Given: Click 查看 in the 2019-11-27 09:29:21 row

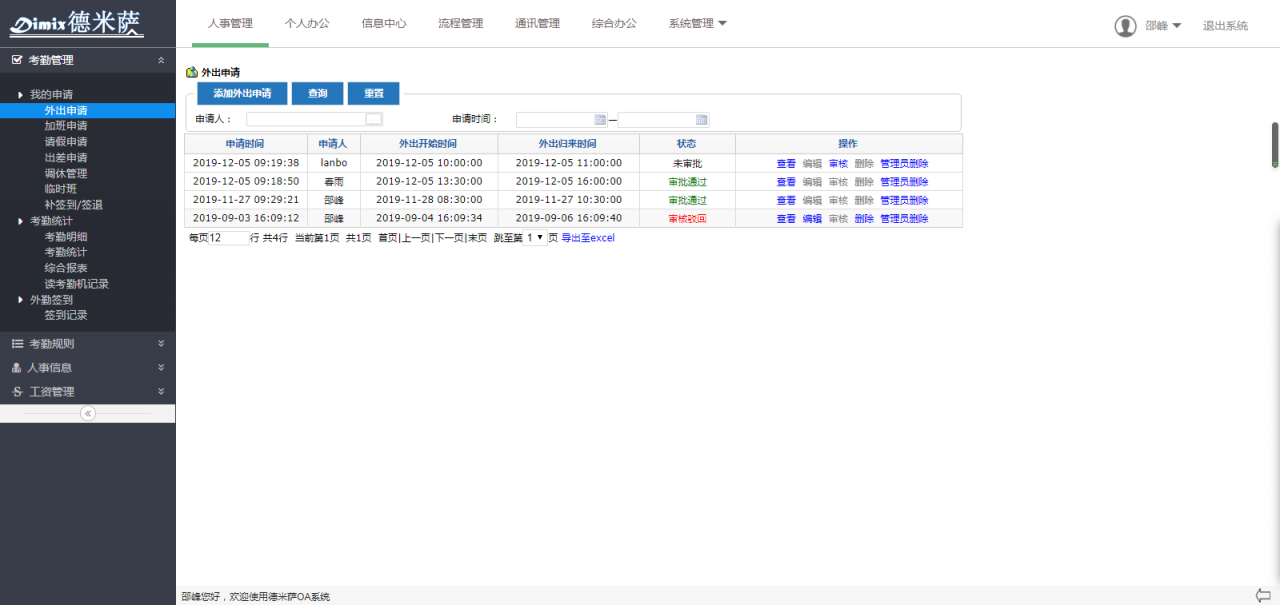Looking at the screenshot, I should tap(786, 200).
